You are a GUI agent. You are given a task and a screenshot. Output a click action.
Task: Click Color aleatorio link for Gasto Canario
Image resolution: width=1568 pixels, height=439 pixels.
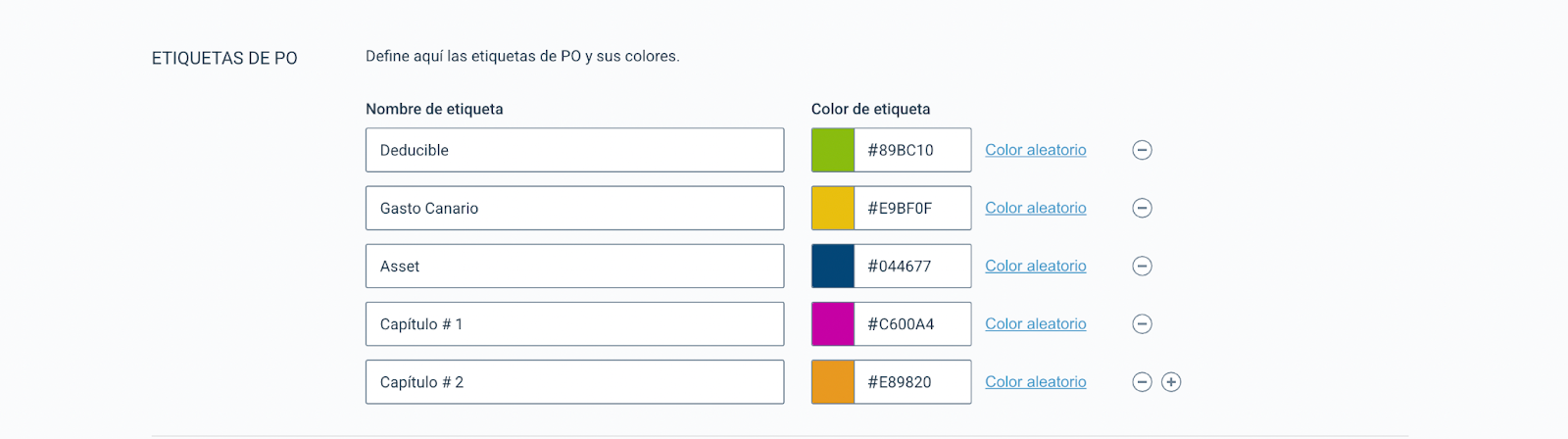[1036, 208]
